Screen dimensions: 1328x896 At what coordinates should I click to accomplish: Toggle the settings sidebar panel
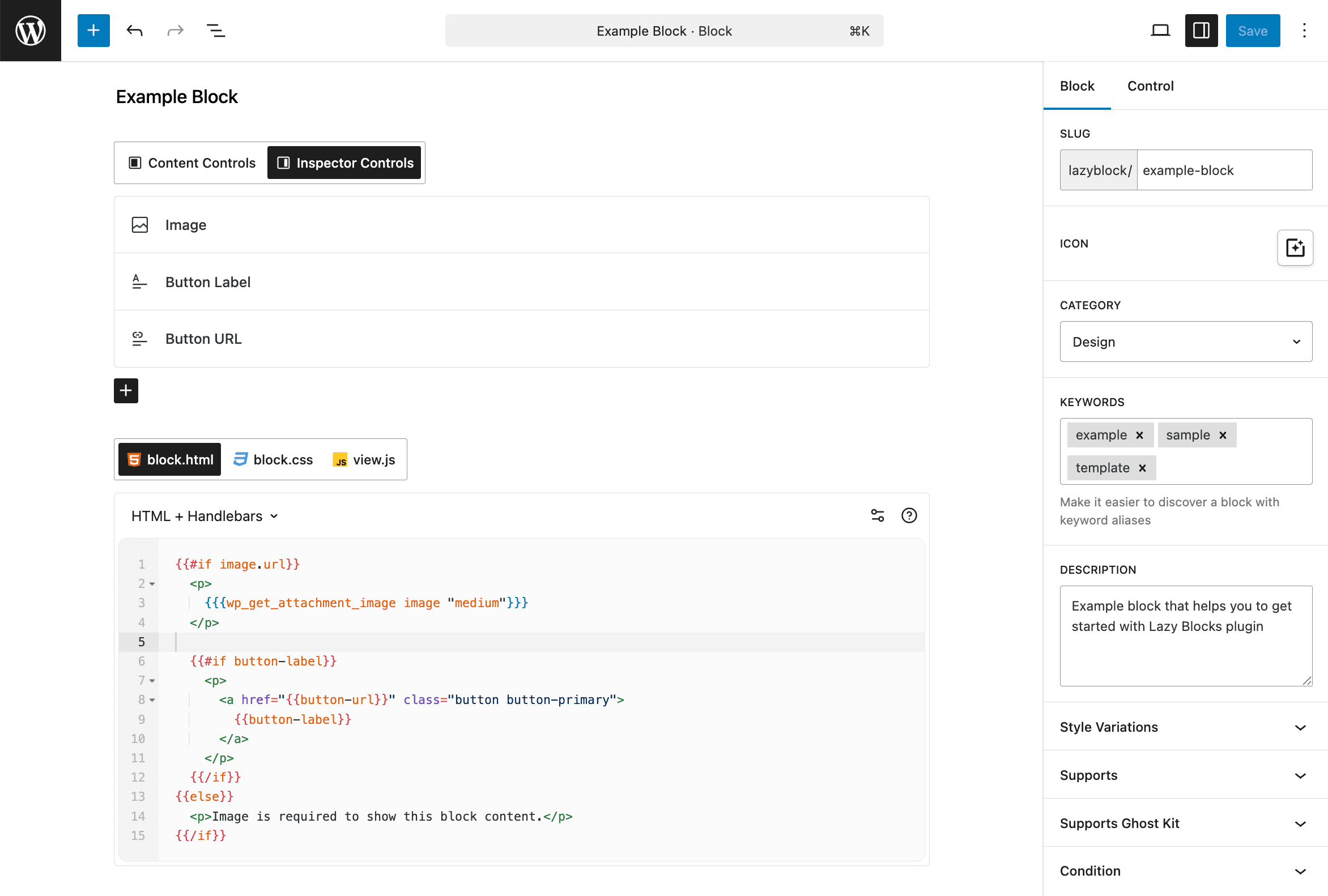click(x=1201, y=30)
